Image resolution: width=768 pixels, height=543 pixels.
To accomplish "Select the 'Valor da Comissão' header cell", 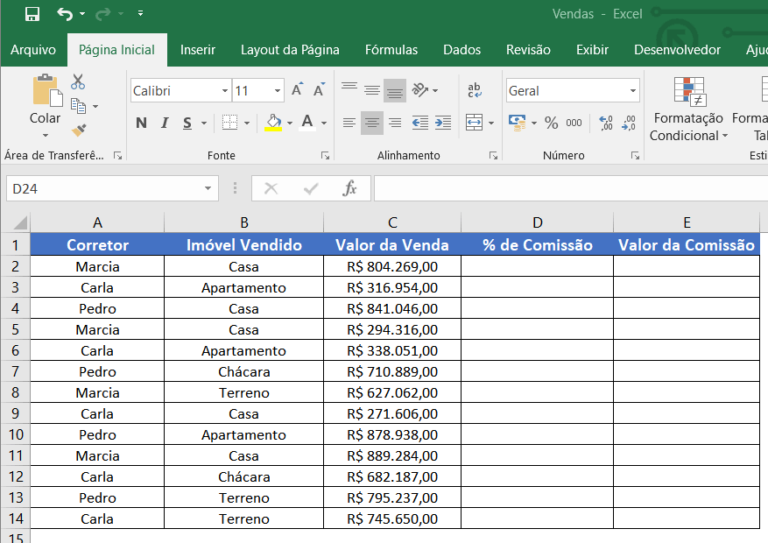I will [x=687, y=245].
